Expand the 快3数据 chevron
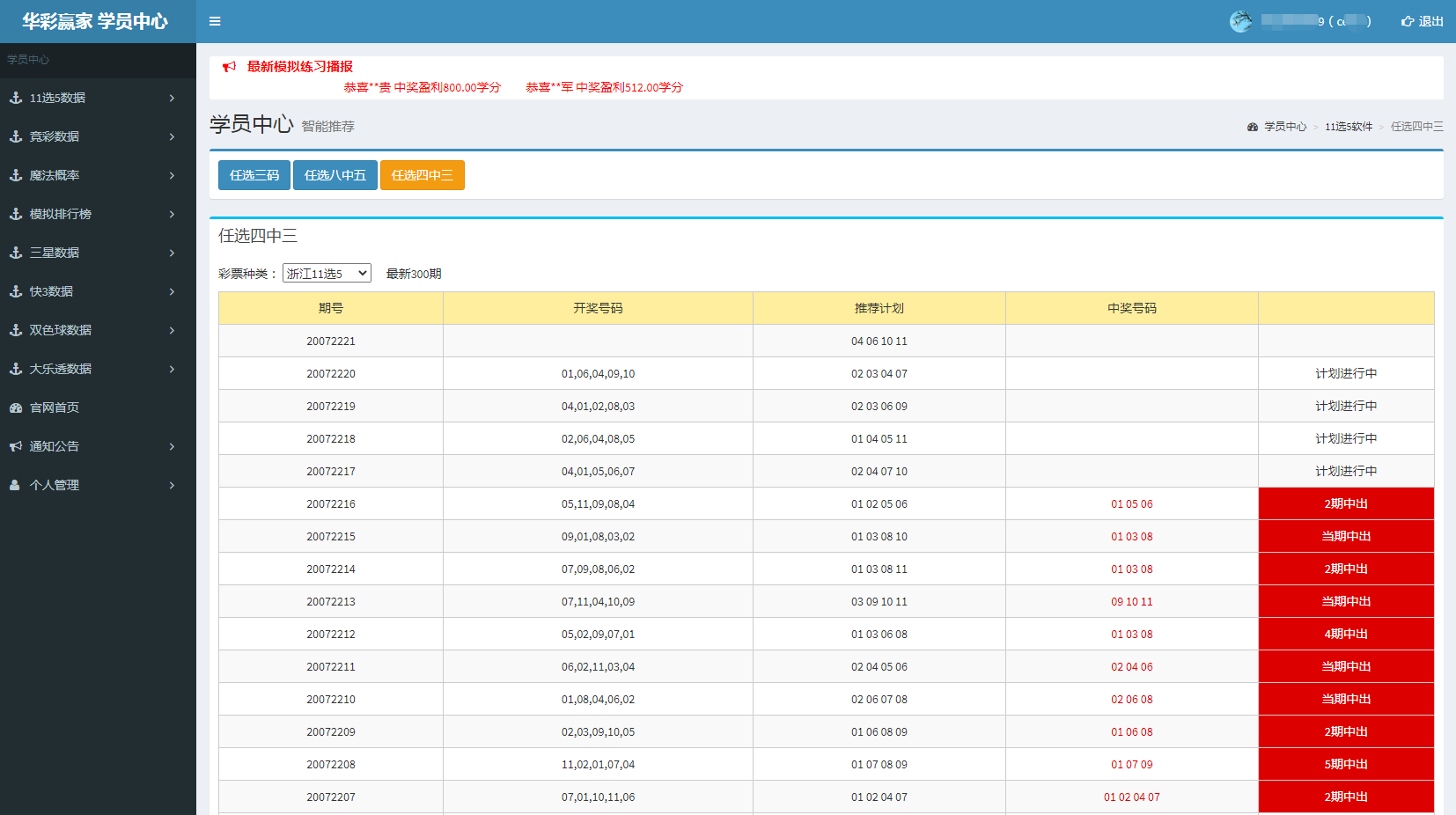 pyautogui.click(x=172, y=291)
